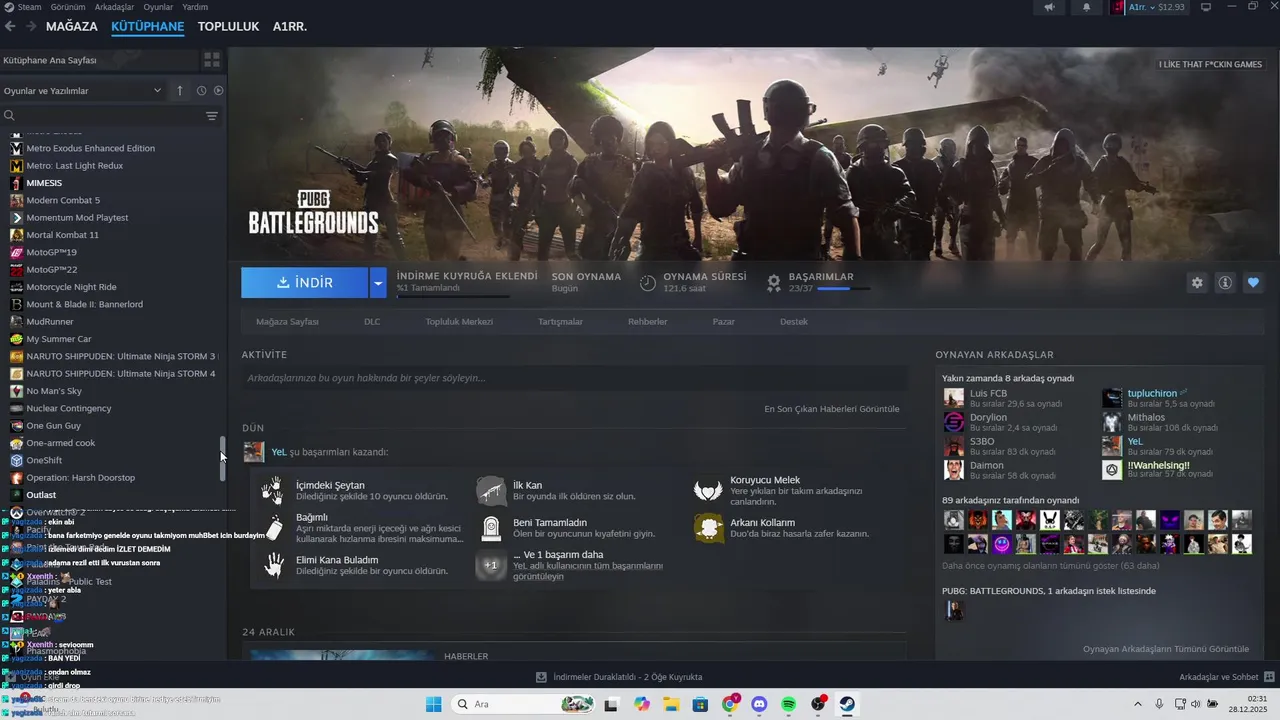Open the notifications bell
1280x720 pixels.
[1087, 7]
